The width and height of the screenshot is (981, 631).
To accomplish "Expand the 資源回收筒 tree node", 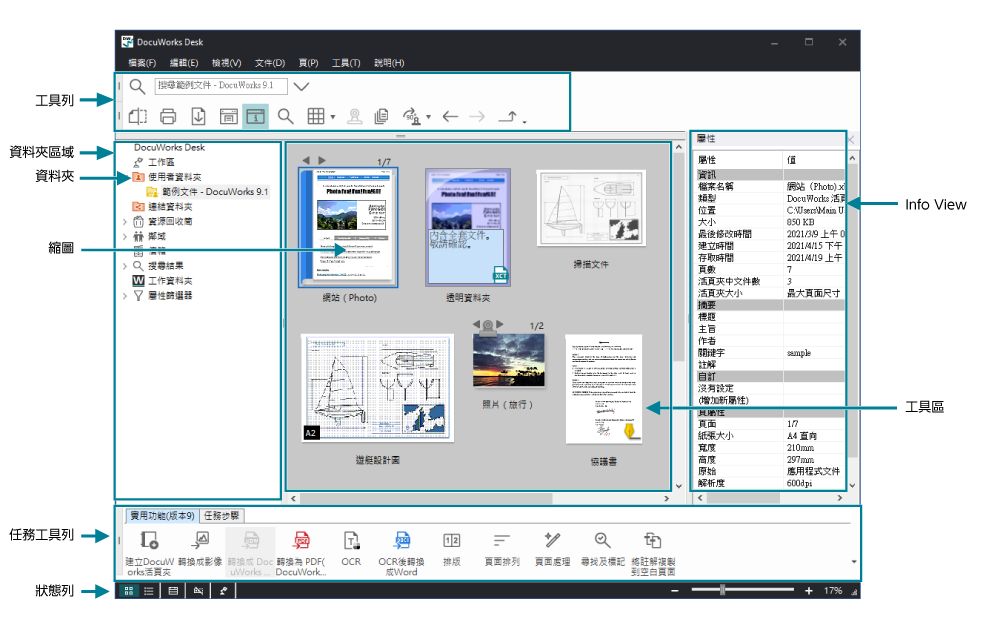I will click(x=125, y=221).
